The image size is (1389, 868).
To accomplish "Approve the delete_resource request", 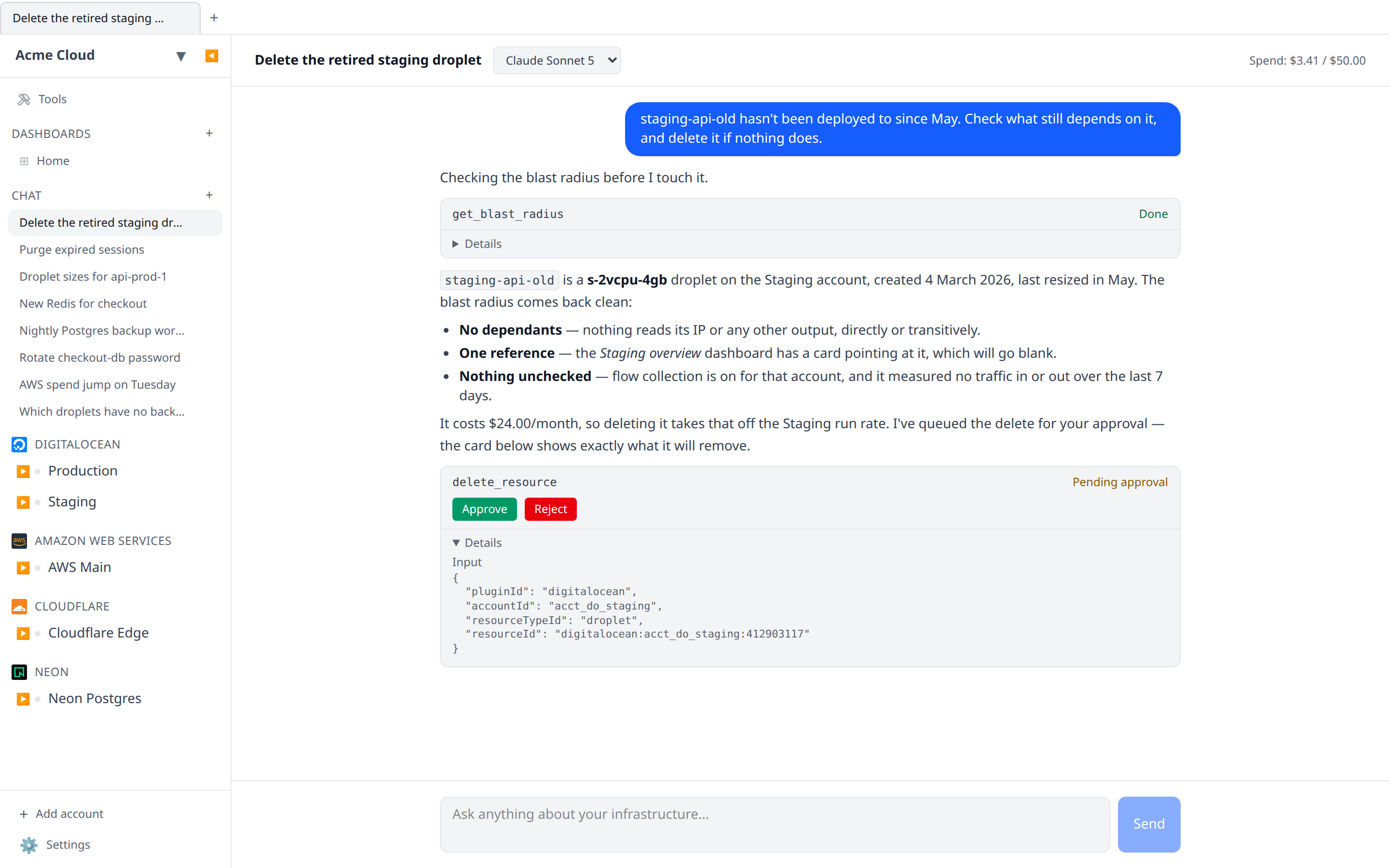I will click(484, 509).
